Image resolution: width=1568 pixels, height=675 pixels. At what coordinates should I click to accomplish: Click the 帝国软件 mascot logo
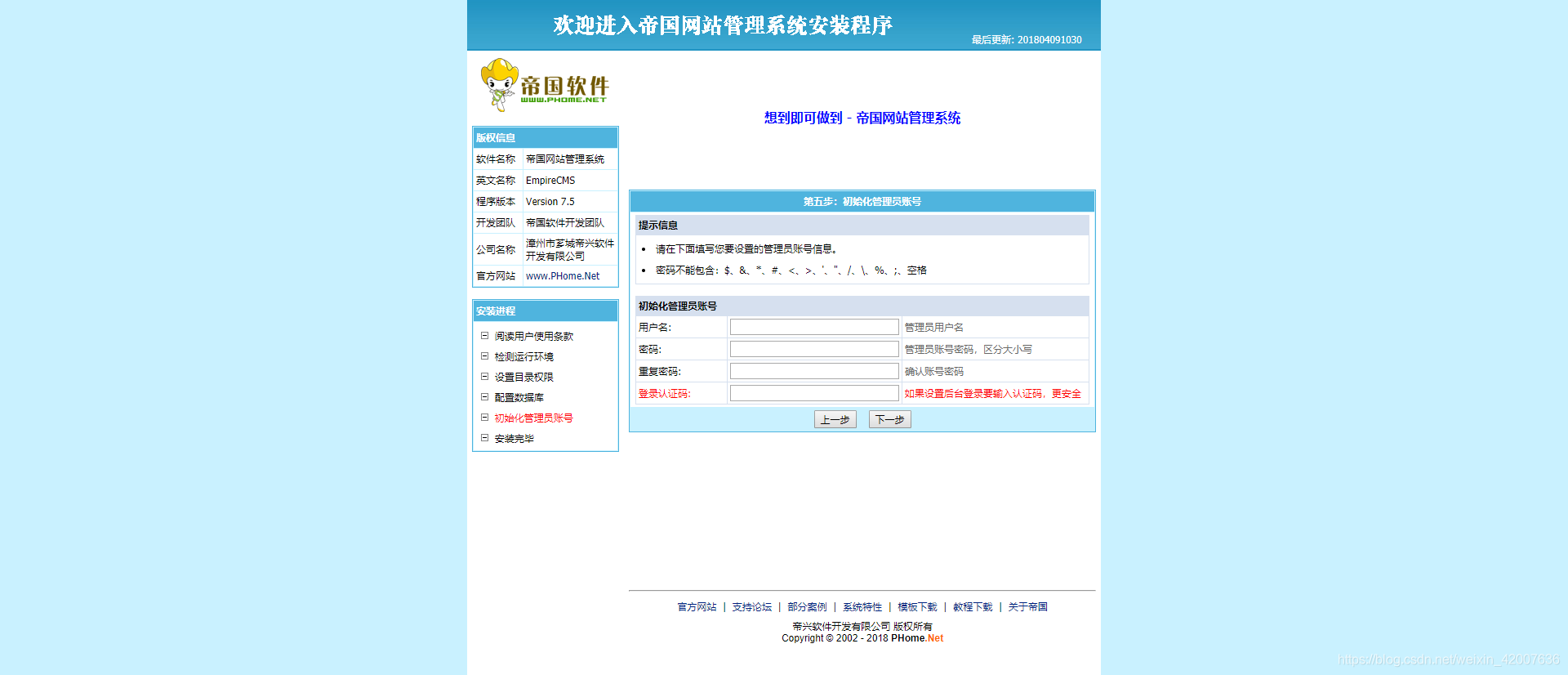tap(544, 85)
